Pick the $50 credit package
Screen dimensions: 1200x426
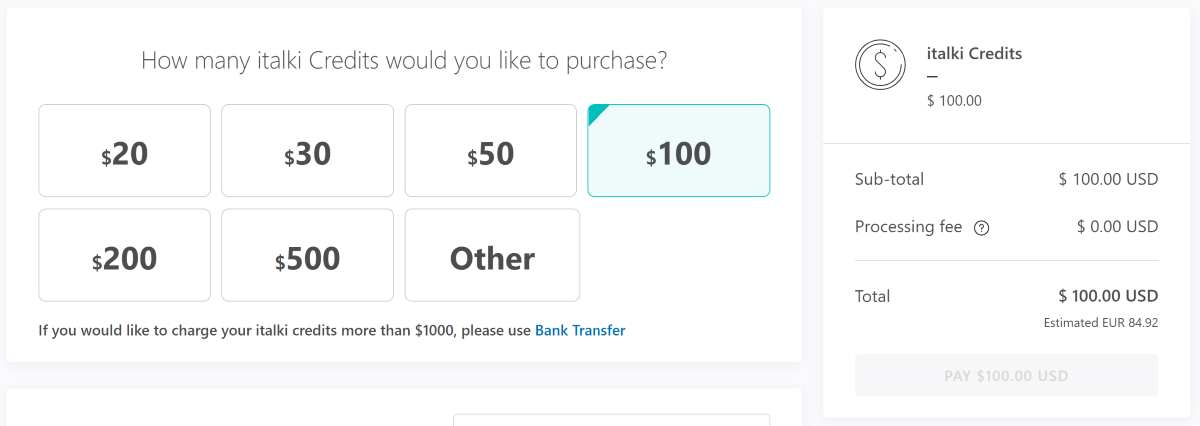[490, 151]
